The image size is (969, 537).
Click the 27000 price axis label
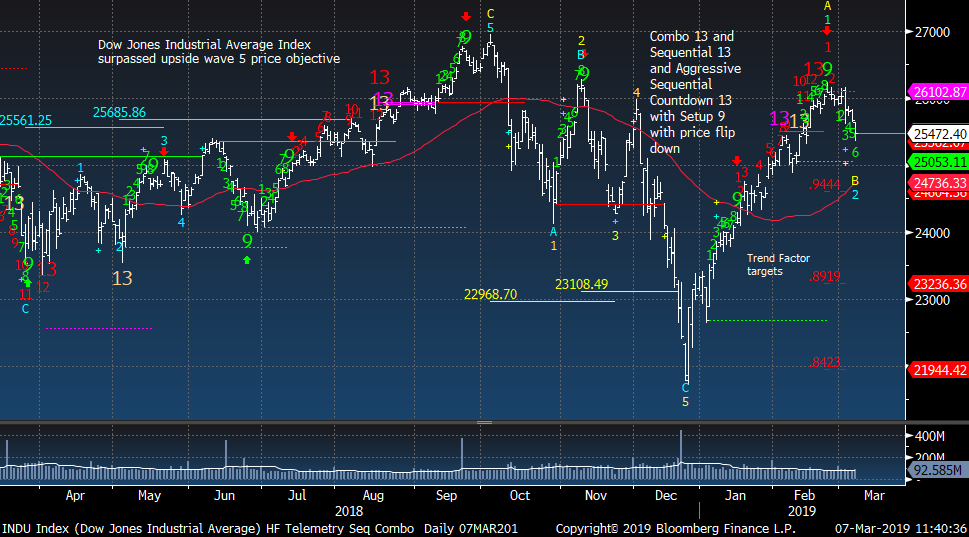[932, 32]
